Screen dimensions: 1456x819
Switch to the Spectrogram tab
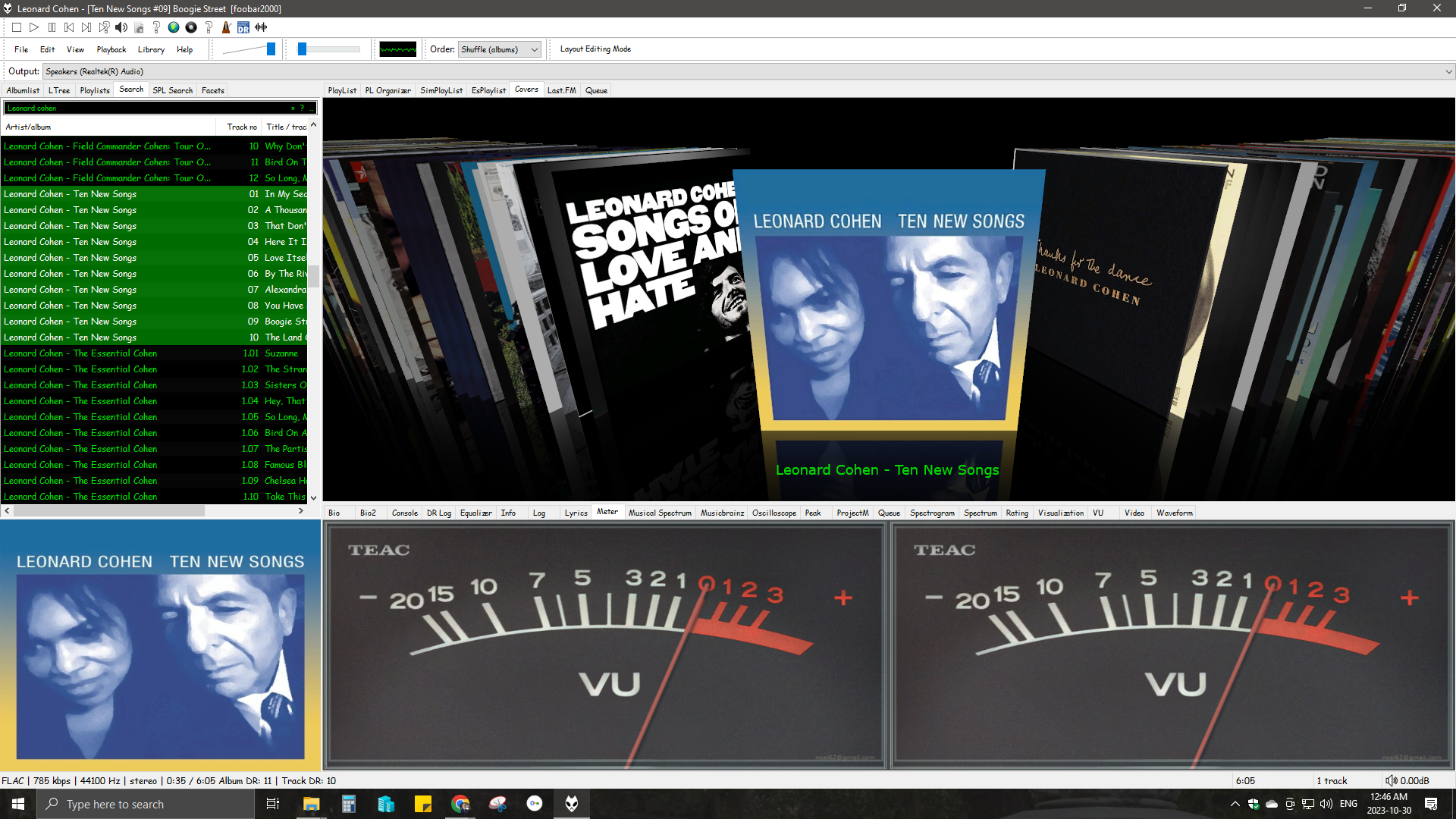[x=932, y=513]
